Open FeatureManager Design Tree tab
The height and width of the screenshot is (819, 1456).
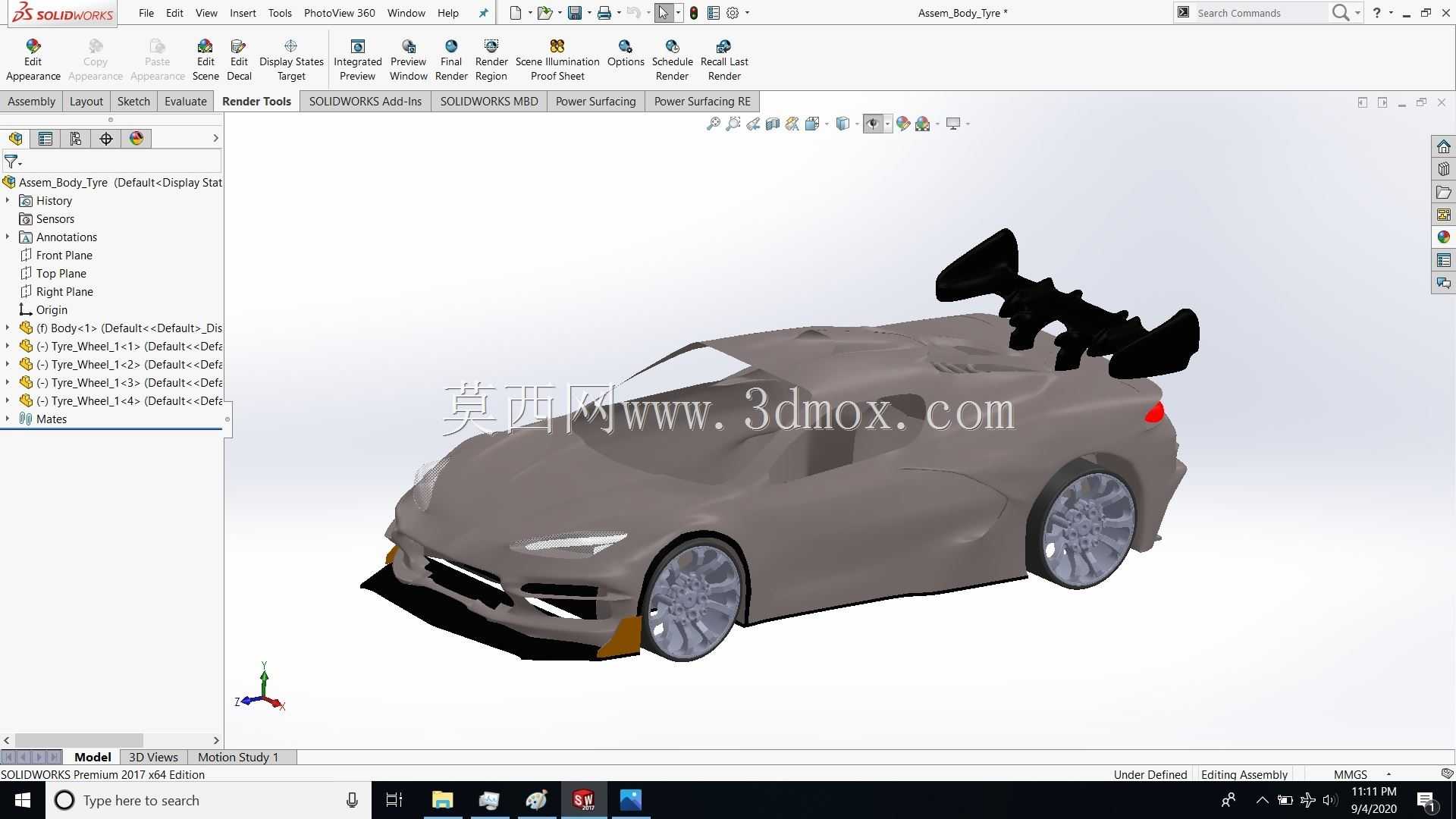pos(15,139)
